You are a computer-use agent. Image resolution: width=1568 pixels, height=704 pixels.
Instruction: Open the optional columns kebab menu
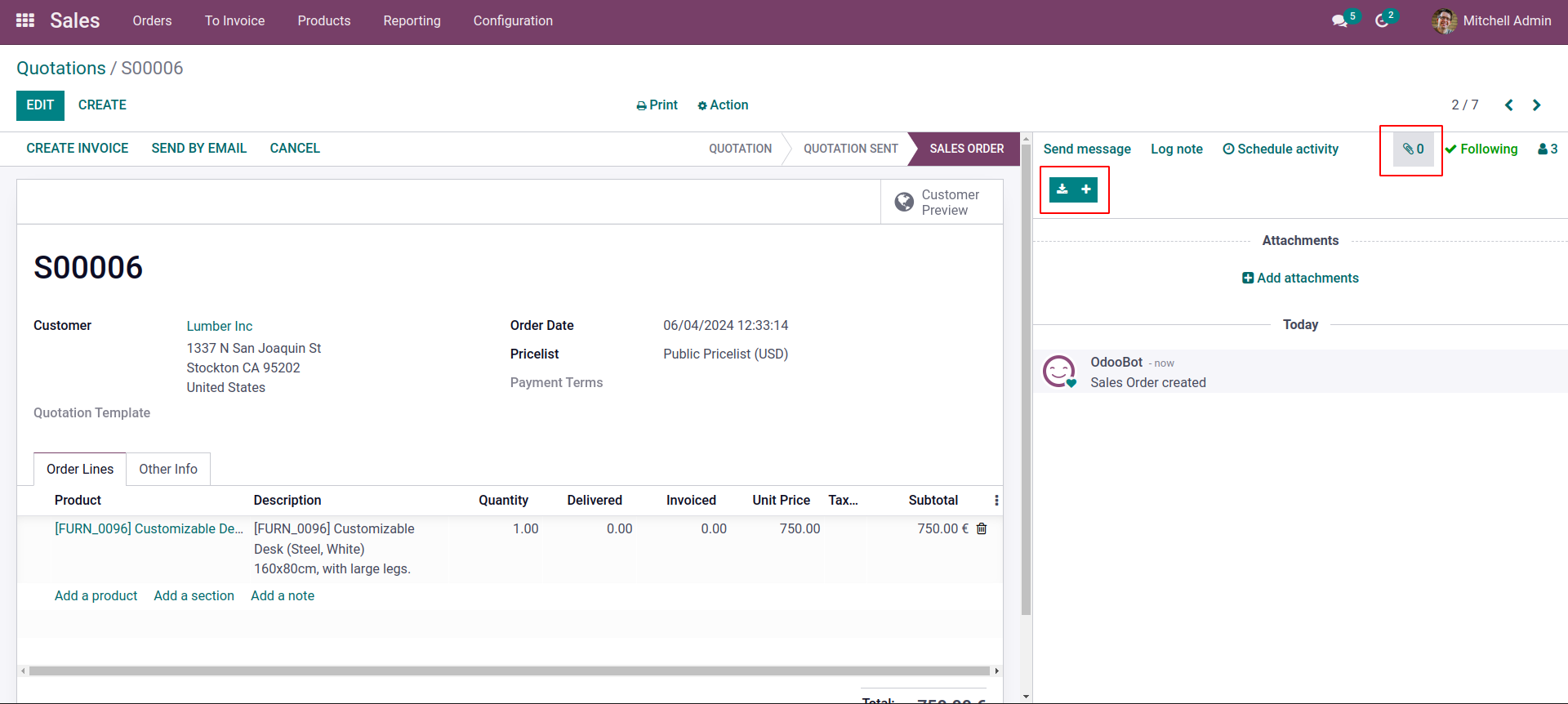pyautogui.click(x=996, y=501)
